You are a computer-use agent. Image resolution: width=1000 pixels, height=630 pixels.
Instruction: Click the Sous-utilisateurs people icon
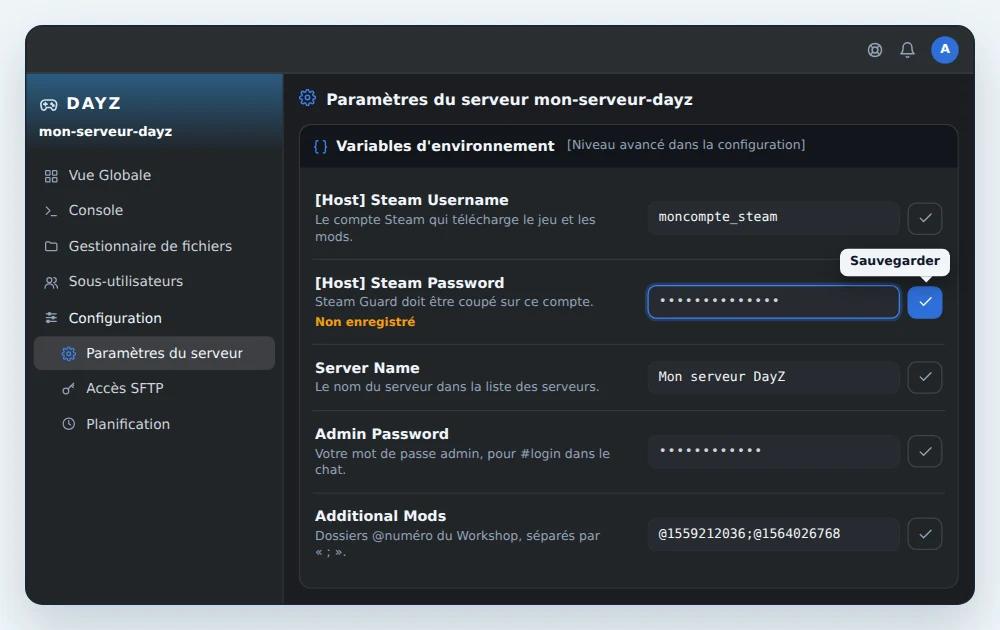pyautogui.click(x=51, y=282)
